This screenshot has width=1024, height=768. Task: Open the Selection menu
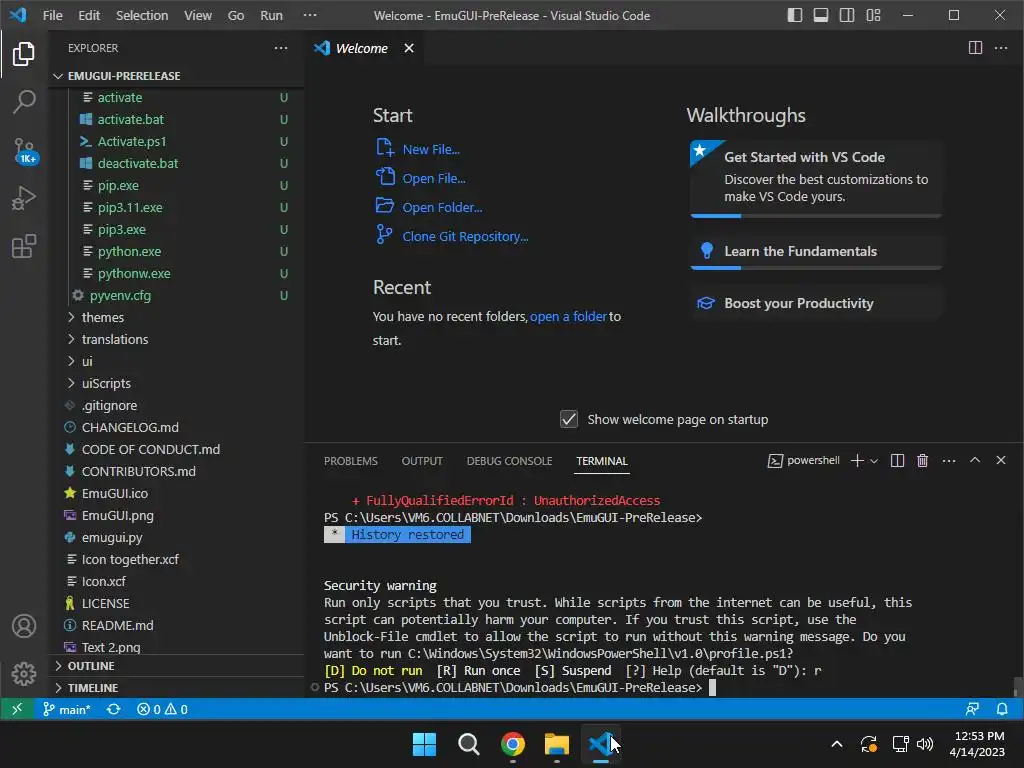click(142, 15)
